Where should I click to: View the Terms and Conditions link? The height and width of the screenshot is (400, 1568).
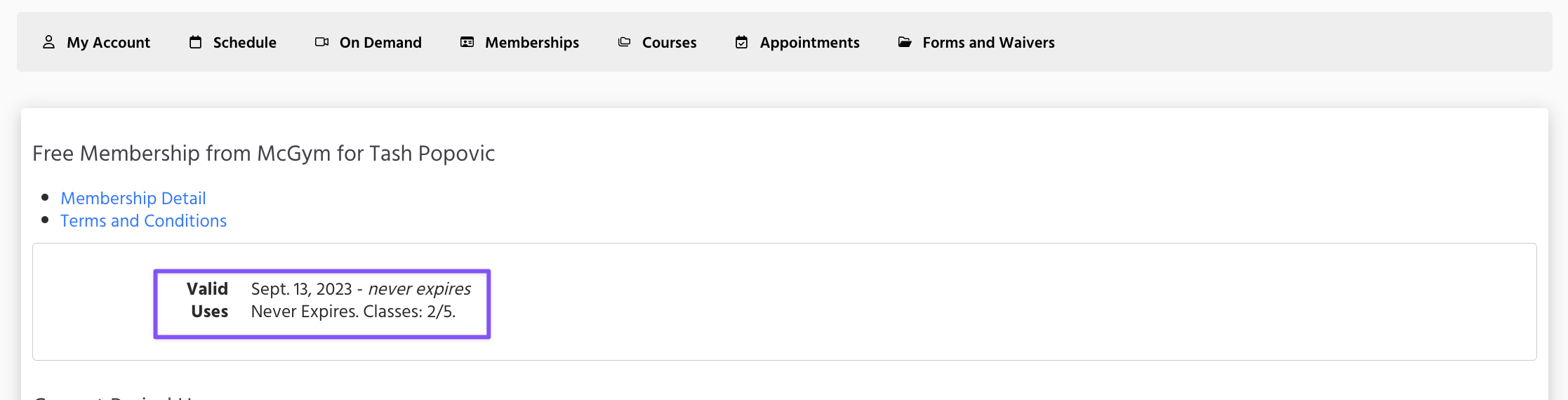tap(143, 221)
